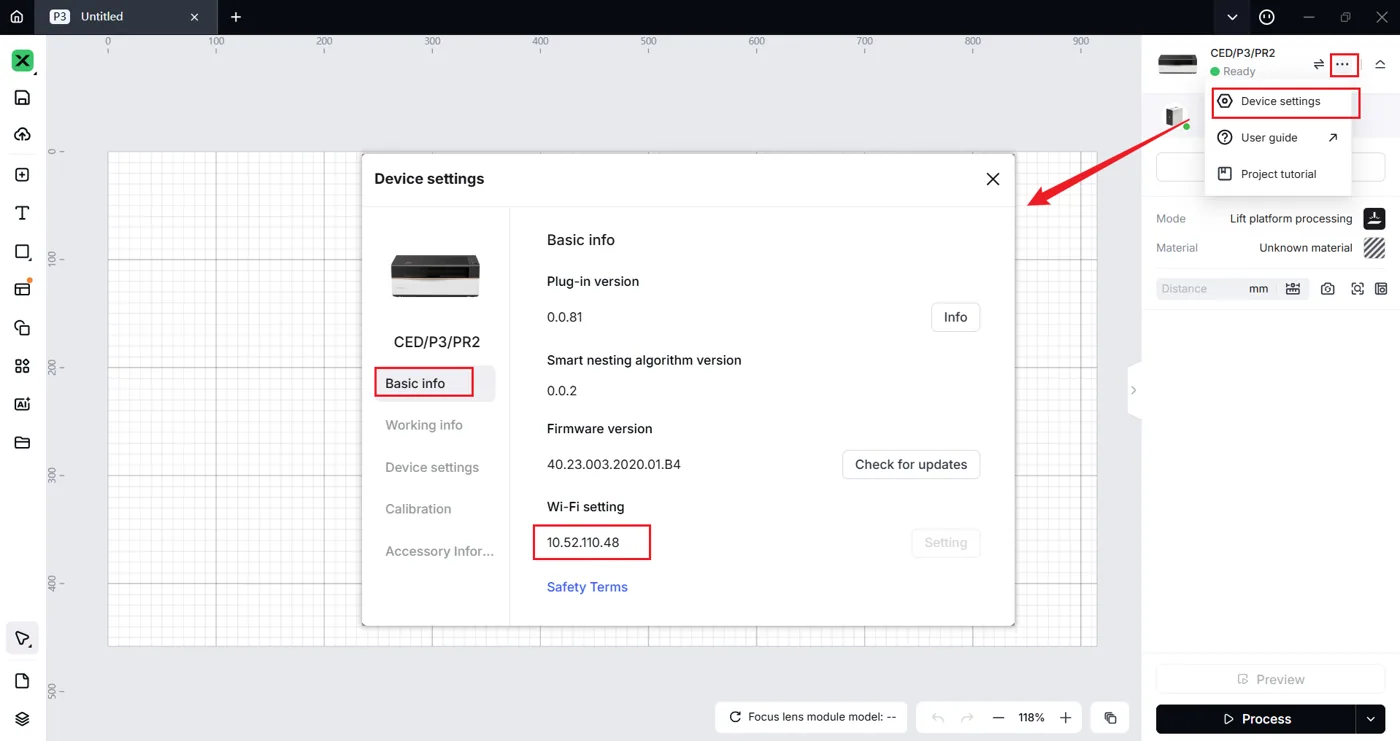Click the 10.52.110.48 IP address
Viewport: 1400px width, 741px height.
point(583,542)
